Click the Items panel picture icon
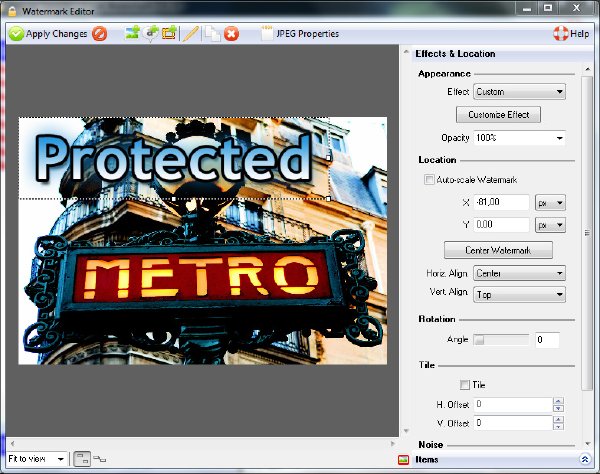The height and width of the screenshot is (474, 600). pyautogui.click(x=403, y=459)
